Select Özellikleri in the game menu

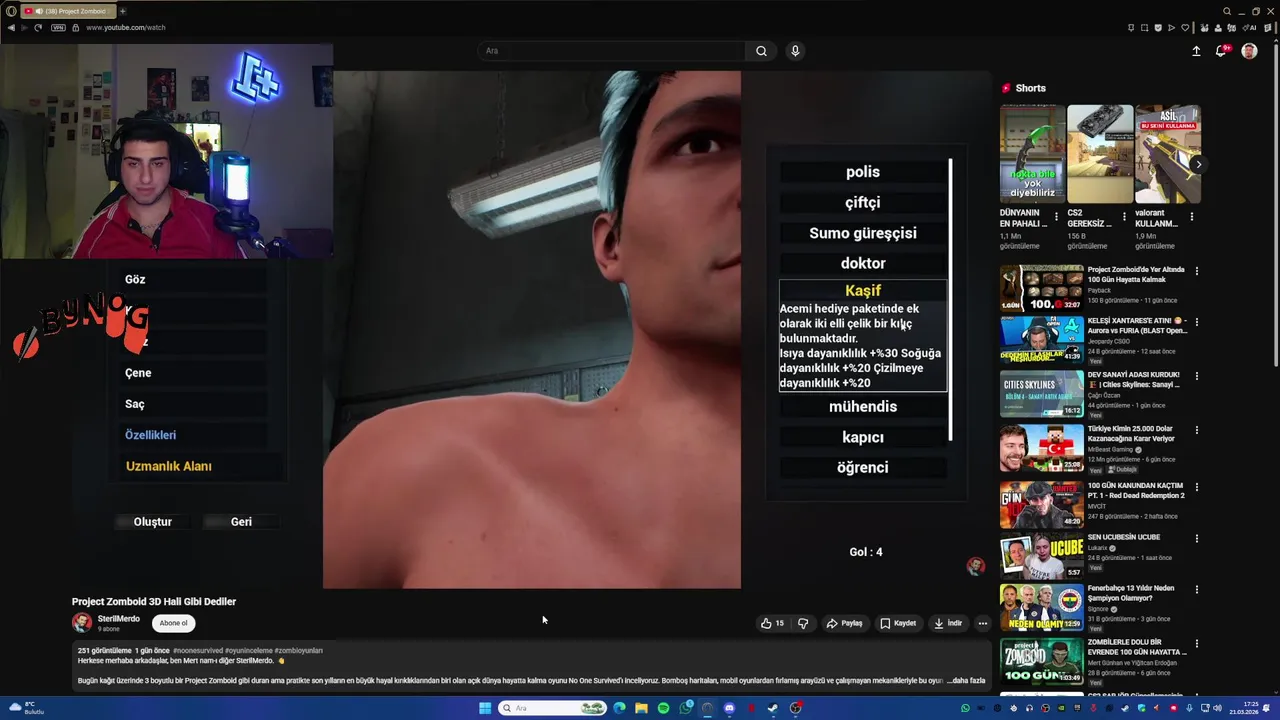pos(151,435)
